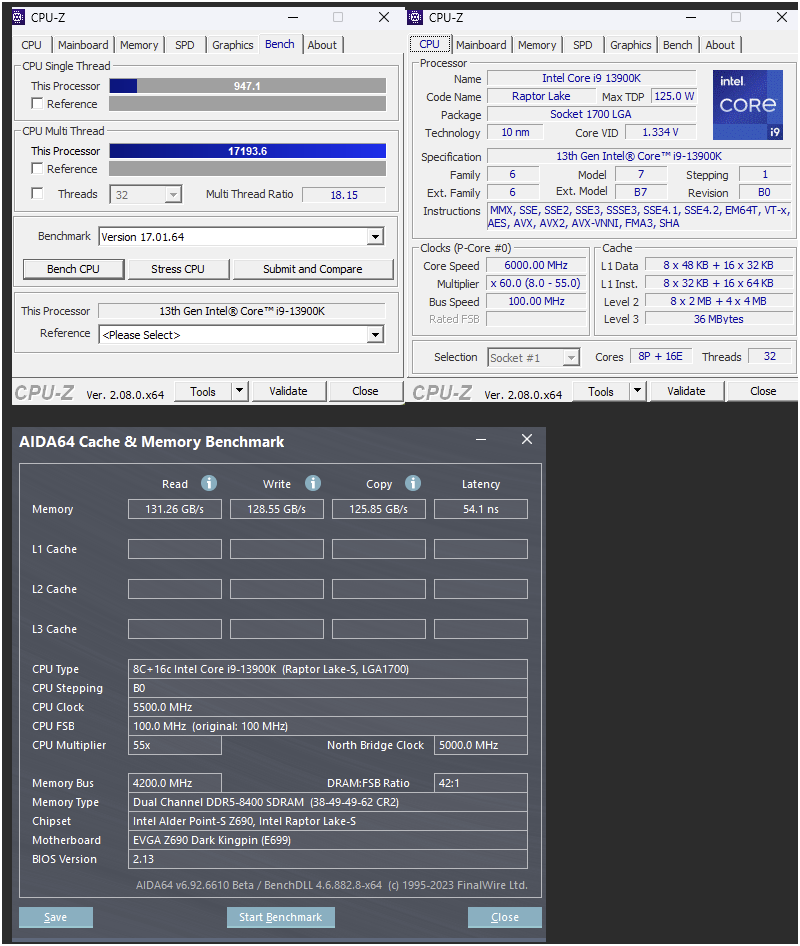The width and height of the screenshot is (800, 946).
Task: Click the CPU-Z app icon in the right window title bar
Action: coord(415,17)
